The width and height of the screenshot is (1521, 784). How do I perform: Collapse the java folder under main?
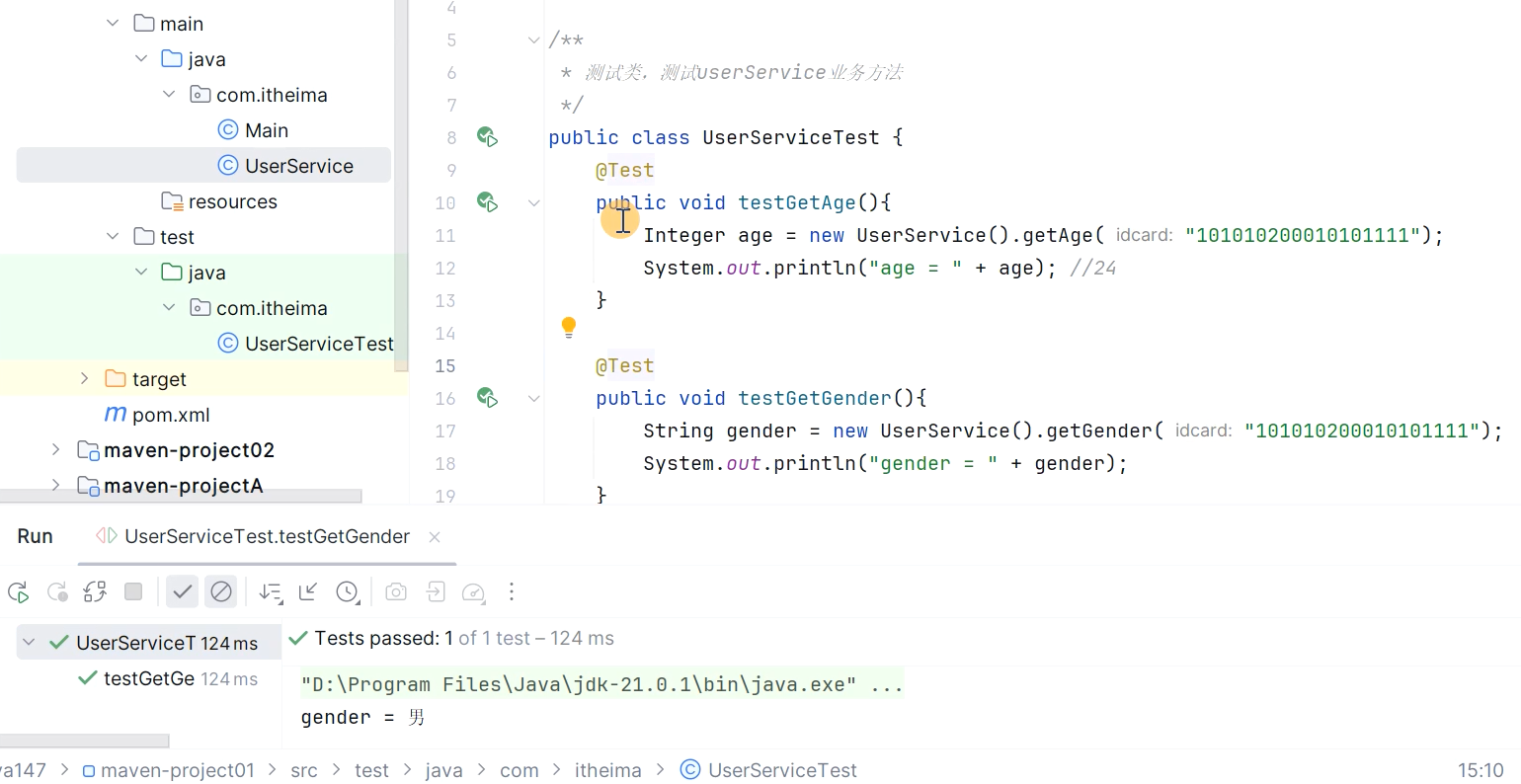click(x=141, y=58)
